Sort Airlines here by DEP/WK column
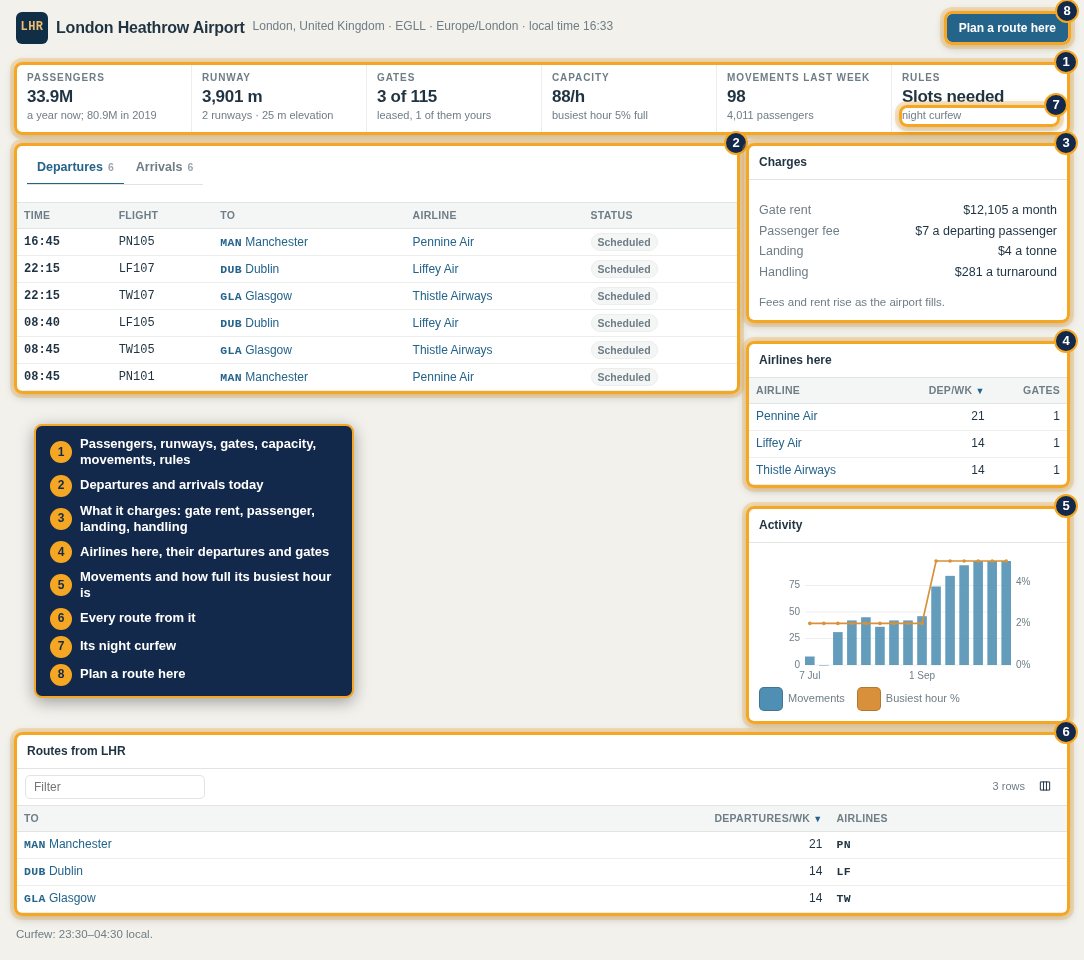 [955, 390]
